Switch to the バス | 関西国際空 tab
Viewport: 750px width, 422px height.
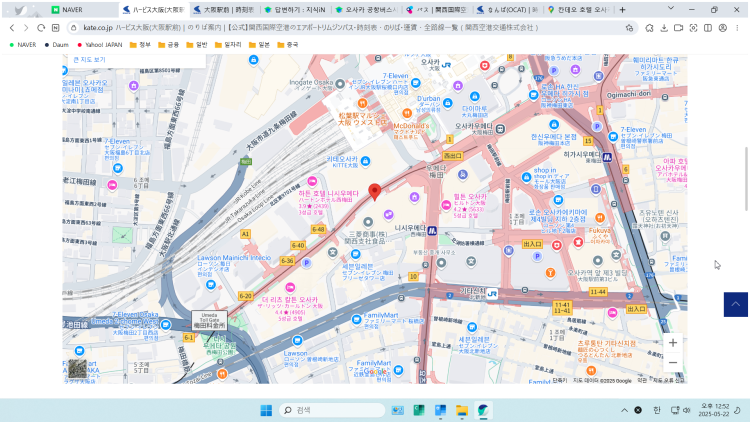(437, 10)
